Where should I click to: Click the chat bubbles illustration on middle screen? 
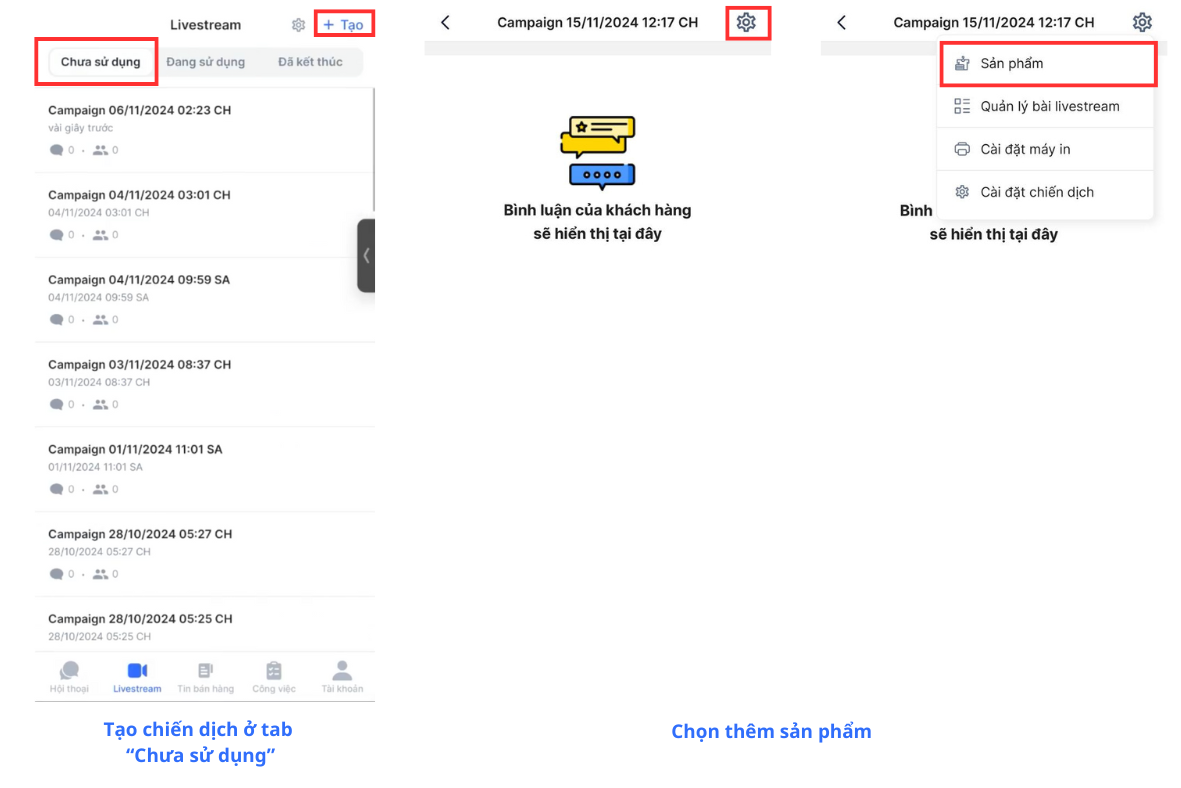coord(598,152)
